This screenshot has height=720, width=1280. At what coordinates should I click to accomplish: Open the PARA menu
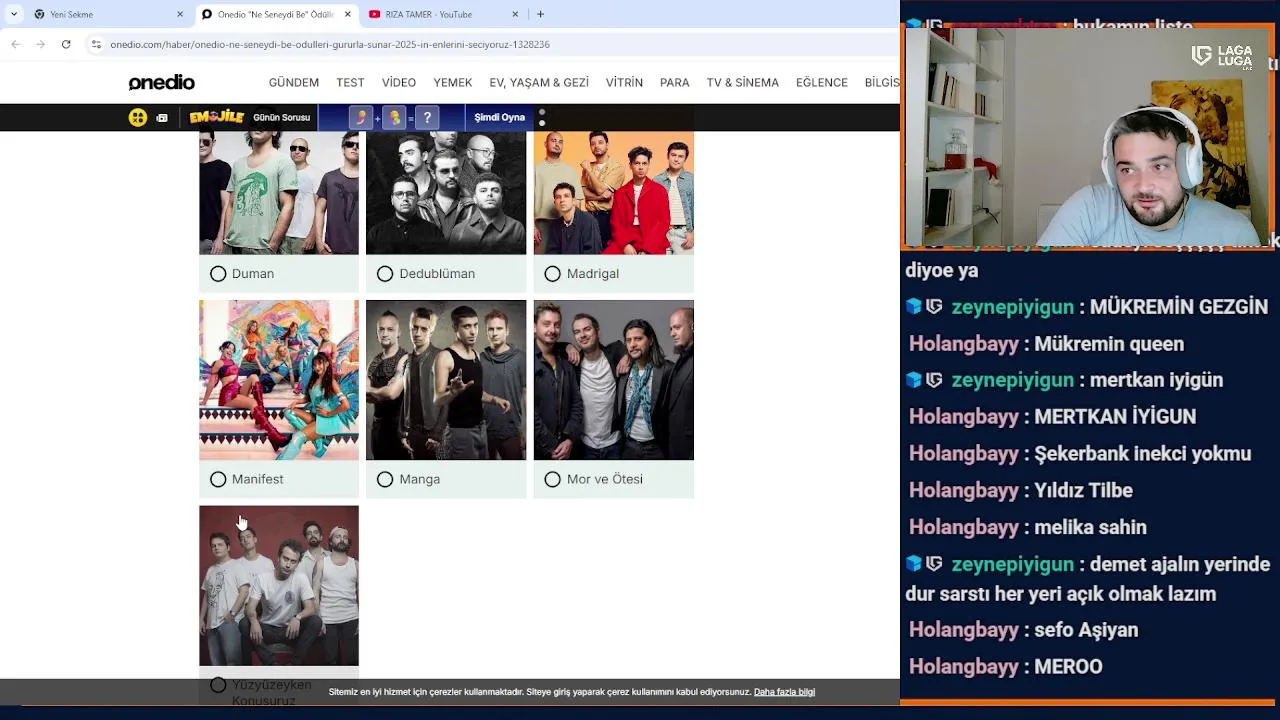click(x=675, y=83)
